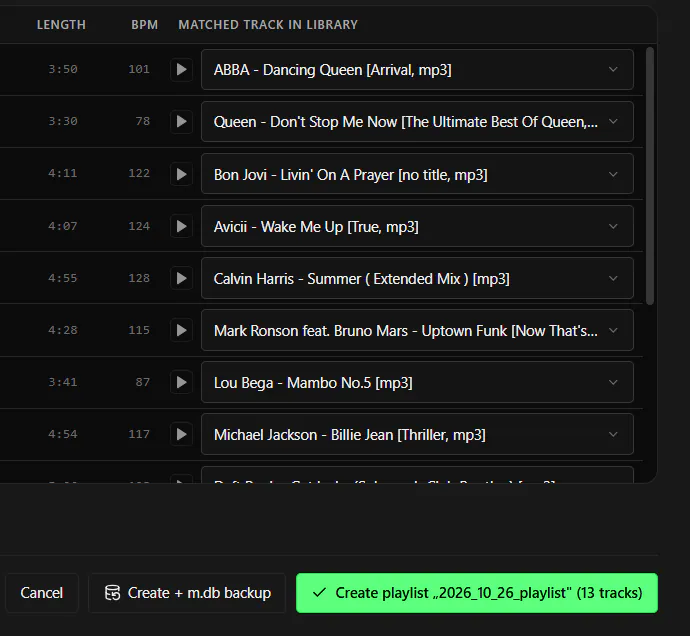Click the BPM value 122
Viewport: 690px width, 636px height.
139,173
